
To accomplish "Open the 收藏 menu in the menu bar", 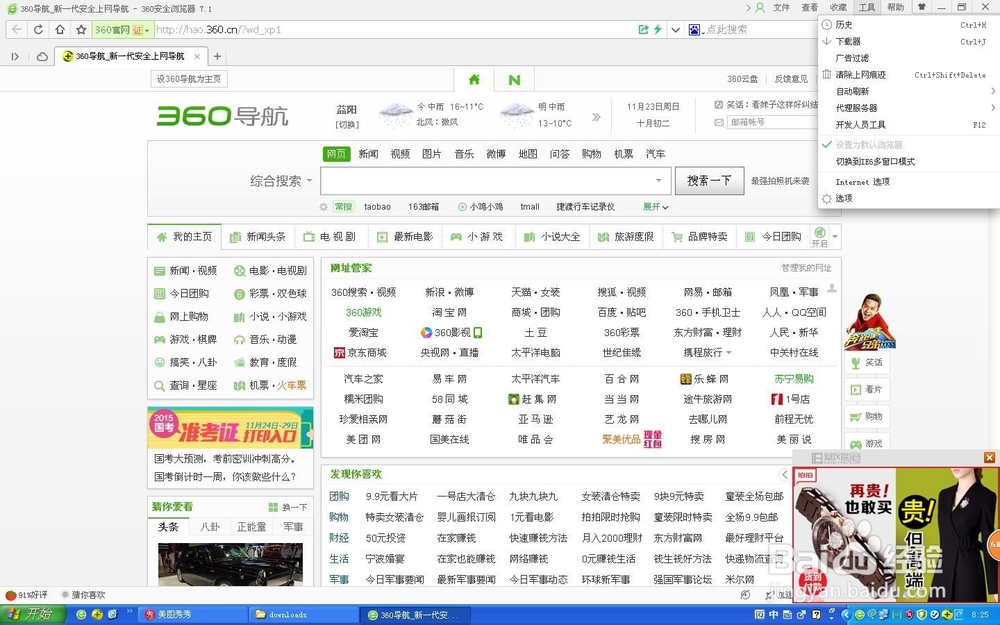I will [x=838, y=8].
